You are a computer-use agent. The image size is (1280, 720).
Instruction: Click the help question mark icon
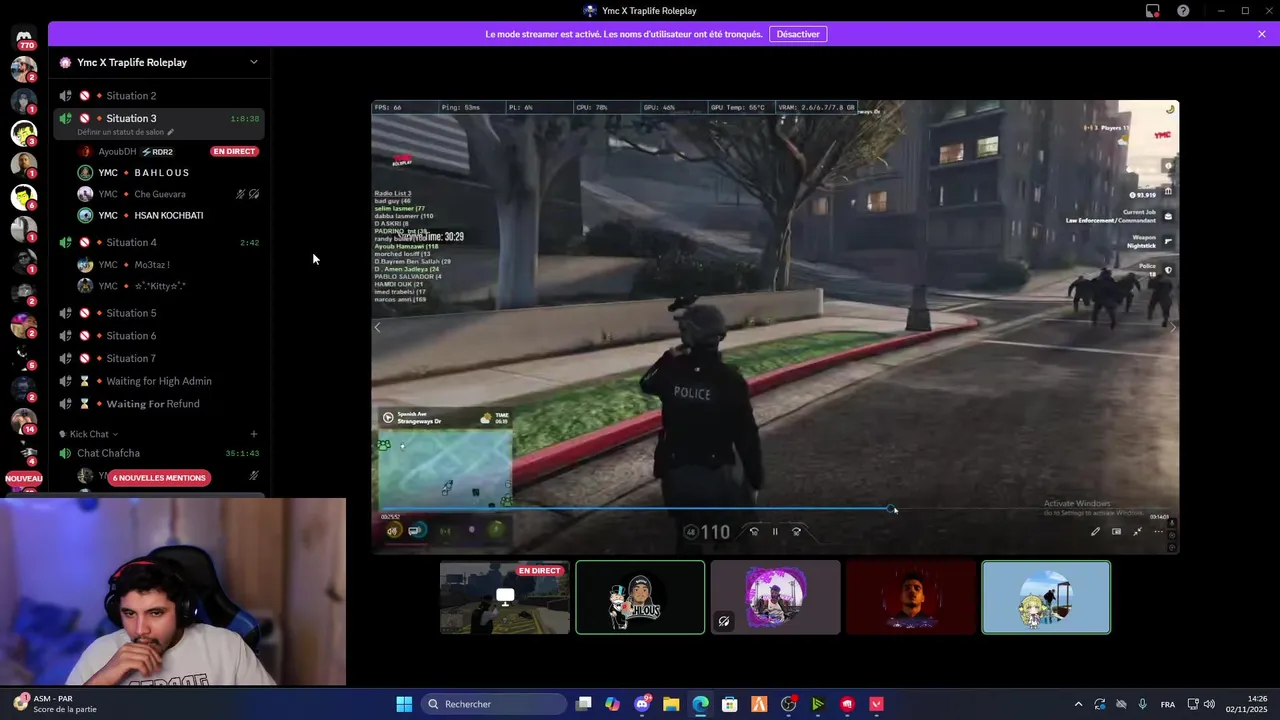(x=1183, y=11)
